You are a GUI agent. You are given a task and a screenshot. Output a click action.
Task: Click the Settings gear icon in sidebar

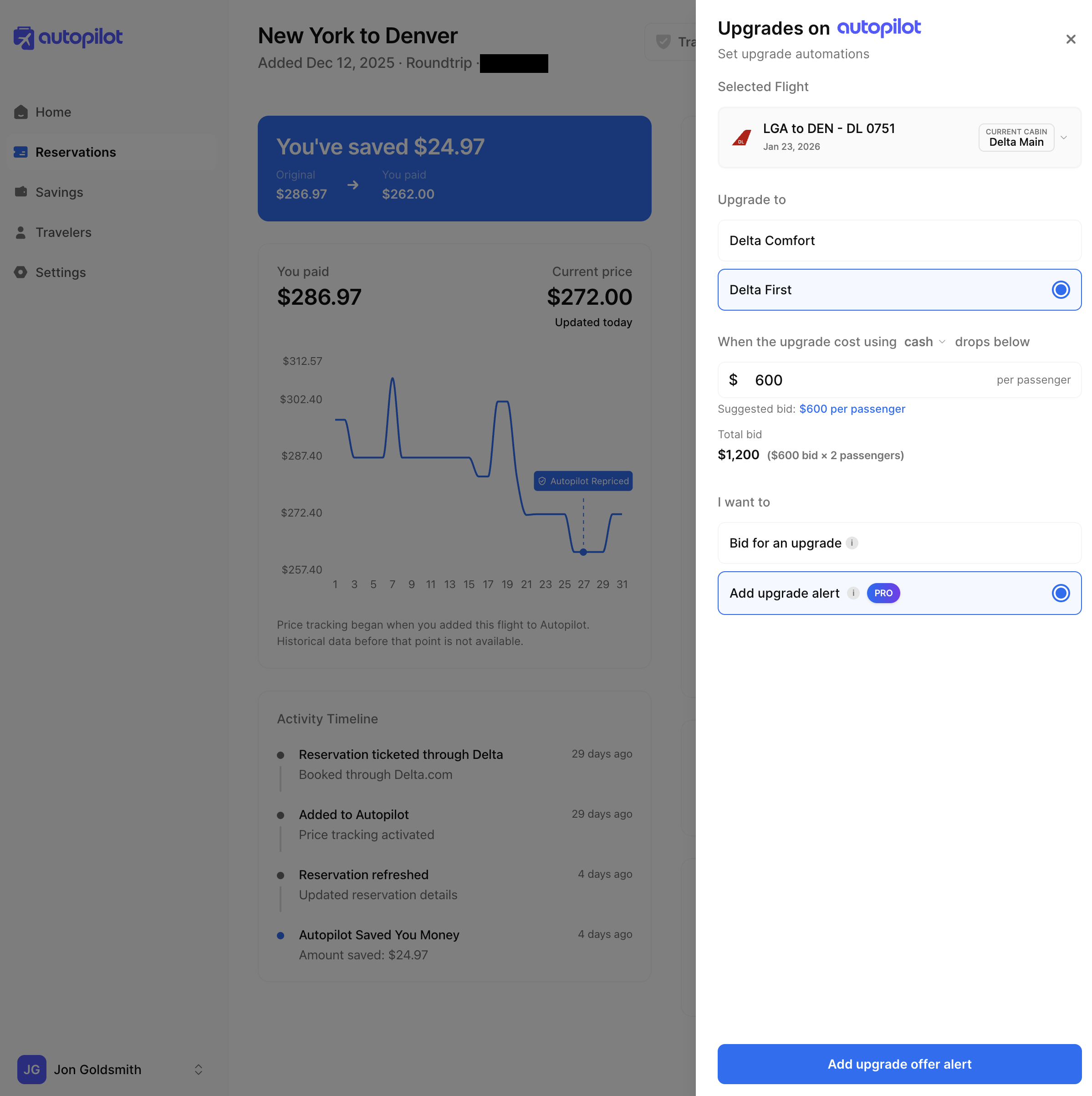[21, 272]
